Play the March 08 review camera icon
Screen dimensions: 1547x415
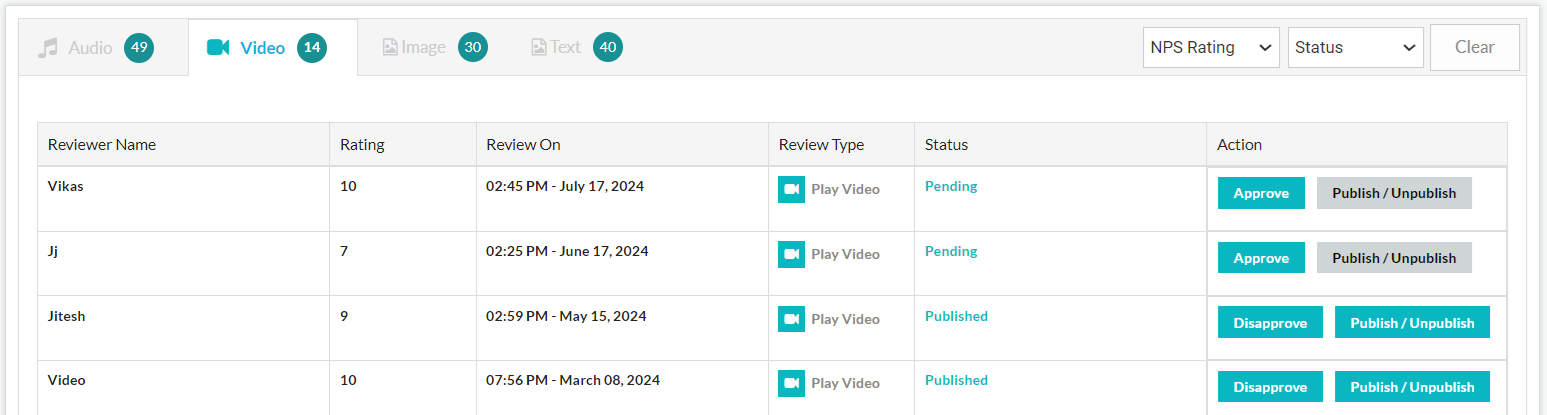click(x=791, y=383)
